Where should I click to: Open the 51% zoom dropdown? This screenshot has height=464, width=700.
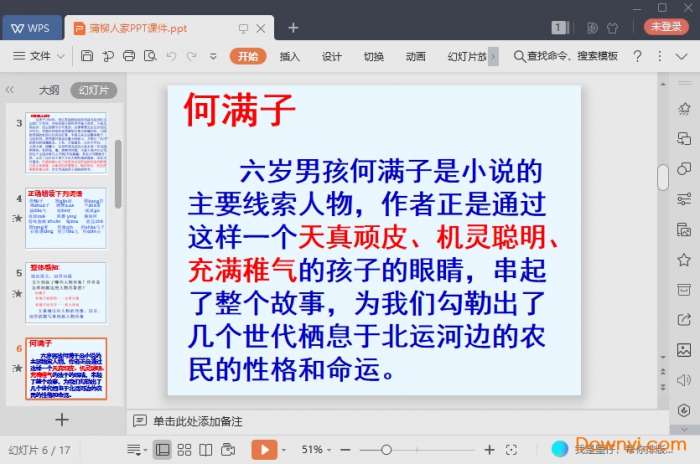(316, 449)
